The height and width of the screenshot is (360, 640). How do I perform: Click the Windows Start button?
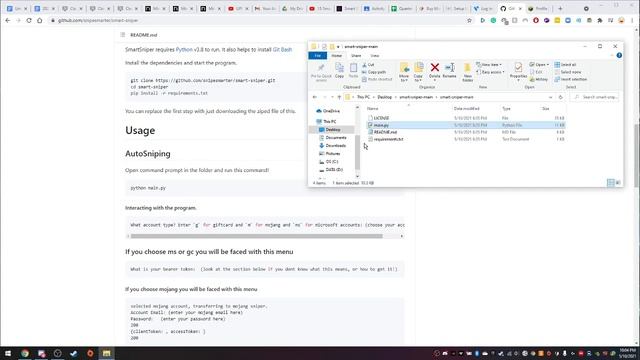(x=8, y=353)
